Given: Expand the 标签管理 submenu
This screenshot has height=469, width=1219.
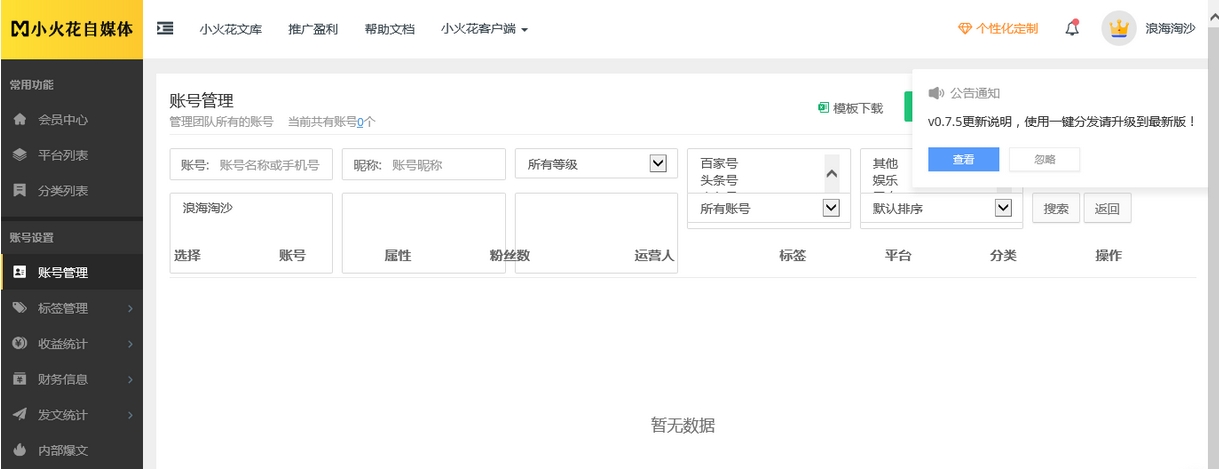Looking at the screenshot, I should (71, 308).
